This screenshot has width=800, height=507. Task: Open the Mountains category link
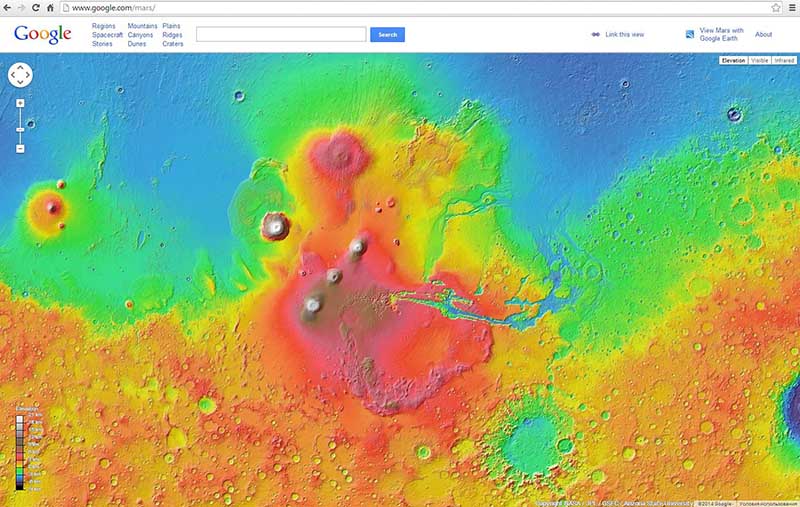(142, 25)
